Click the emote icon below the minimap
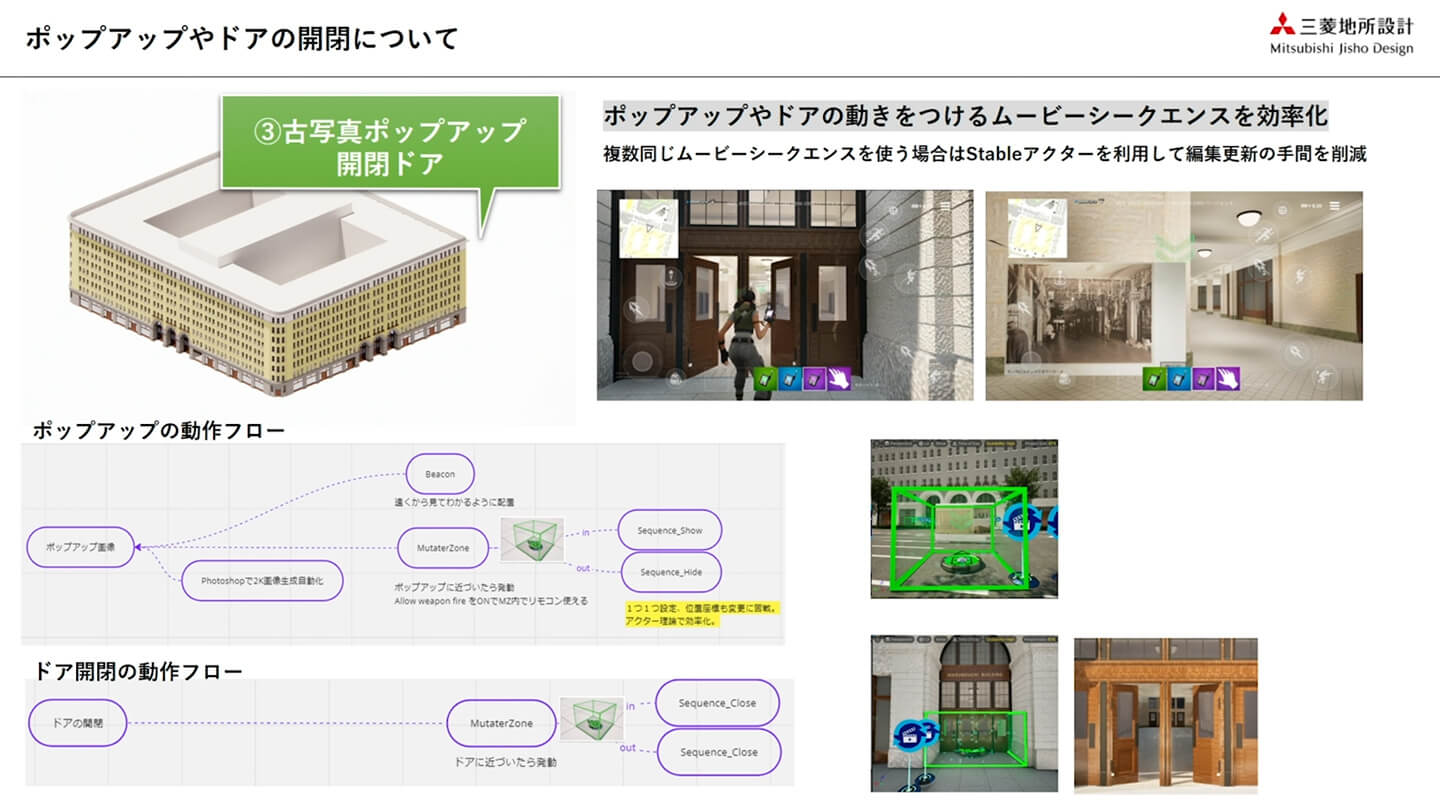1440x810 pixels. [671, 276]
